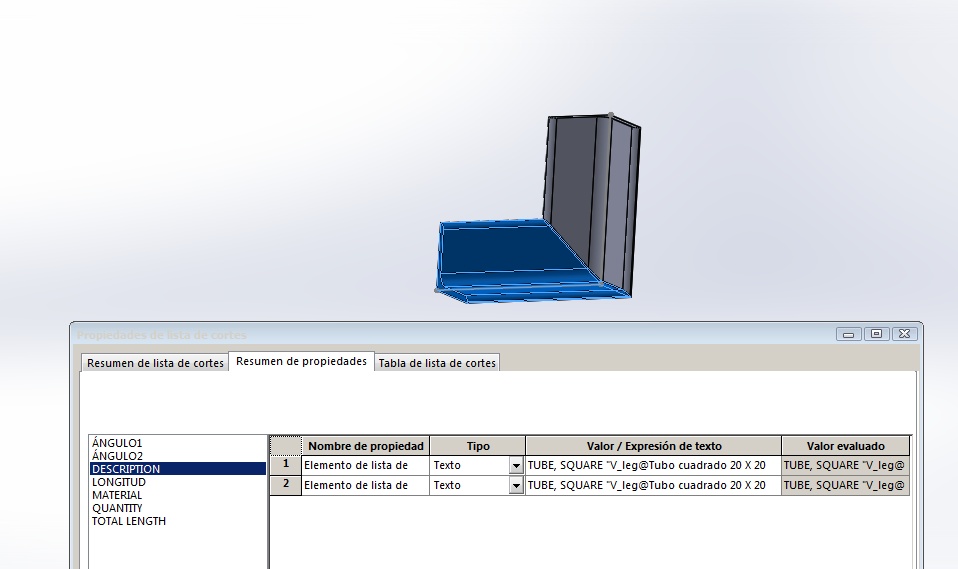Screen dimensions: 958x569
Task: Select DESCRIPTION in the property list
Action: point(178,469)
